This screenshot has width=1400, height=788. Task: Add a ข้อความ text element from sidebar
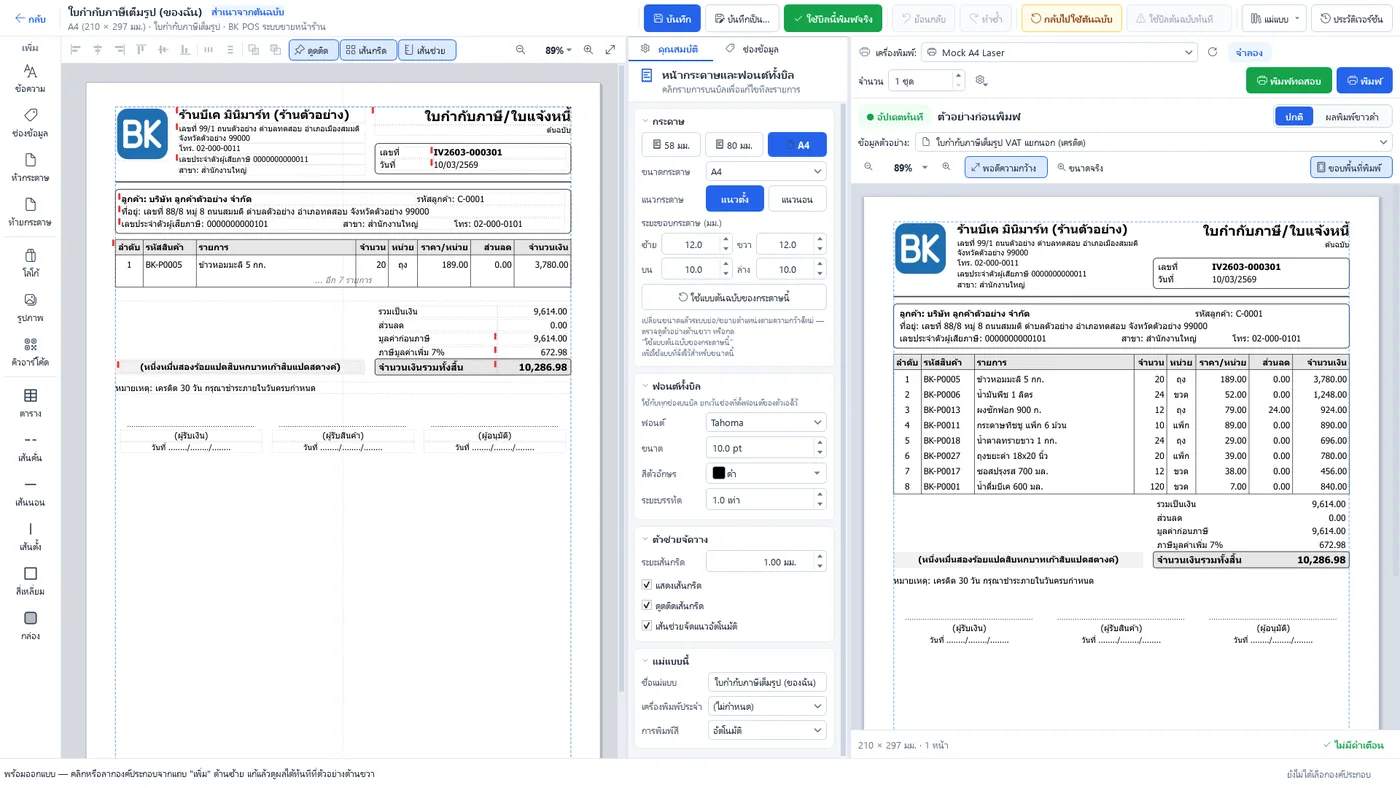(30, 78)
